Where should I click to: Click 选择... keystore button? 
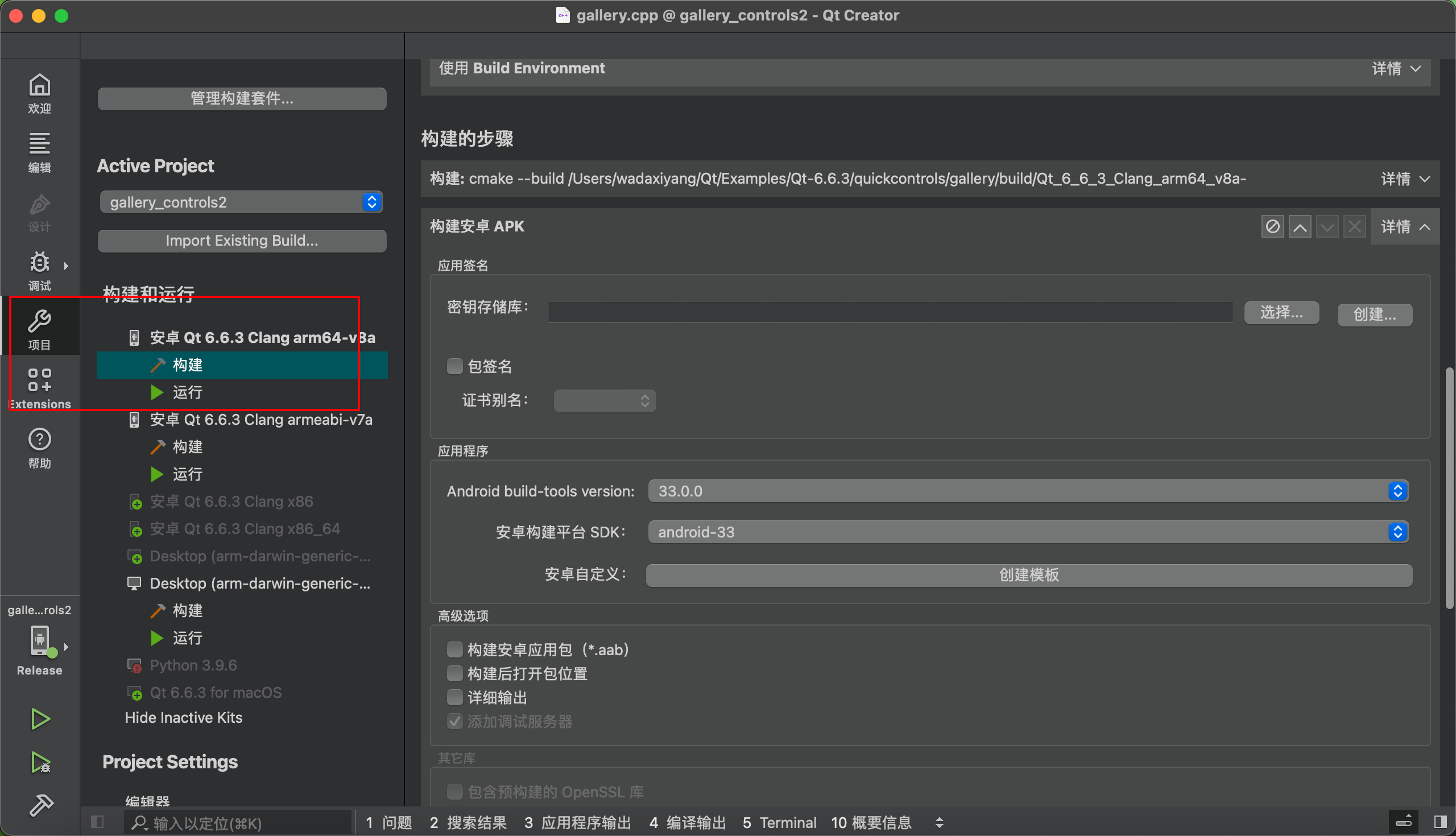1281,313
